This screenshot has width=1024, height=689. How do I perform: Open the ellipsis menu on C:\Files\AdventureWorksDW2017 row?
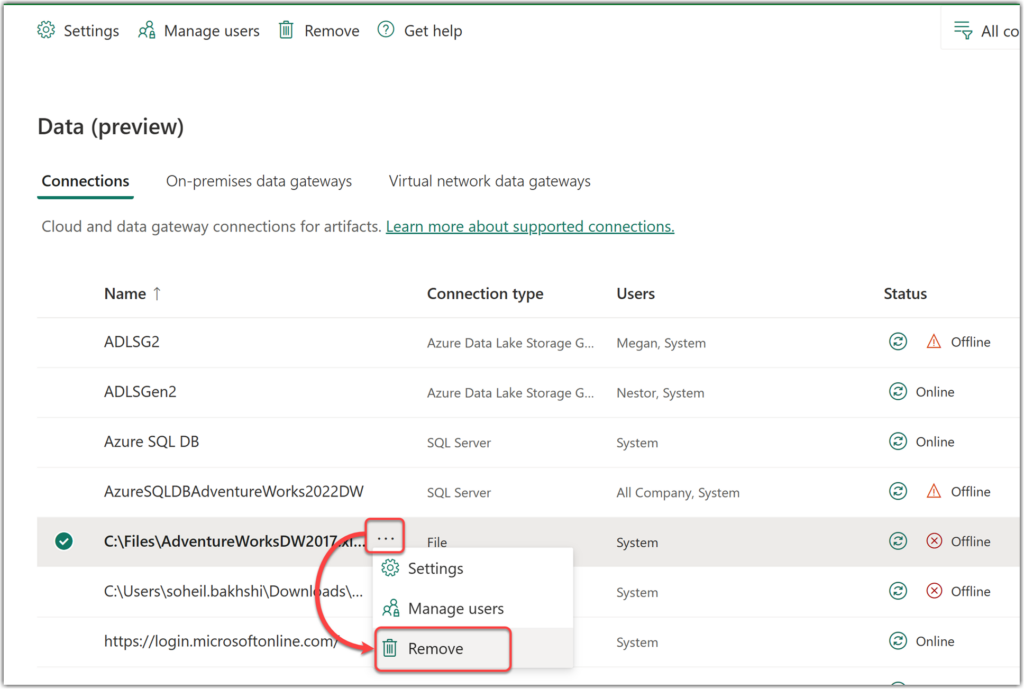click(385, 538)
